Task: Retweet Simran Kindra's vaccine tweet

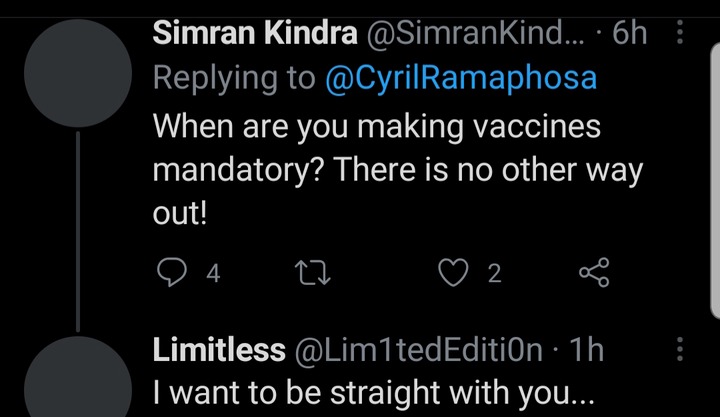Action: tap(312, 272)
